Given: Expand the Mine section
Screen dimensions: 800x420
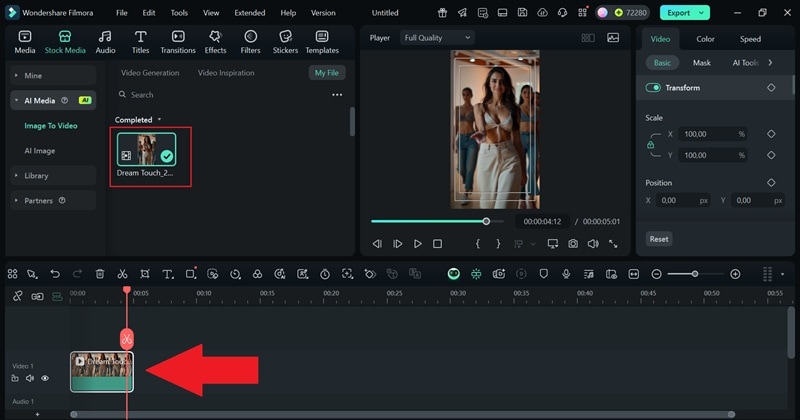Looking at the screenshot, I should (x=53, y=76).
